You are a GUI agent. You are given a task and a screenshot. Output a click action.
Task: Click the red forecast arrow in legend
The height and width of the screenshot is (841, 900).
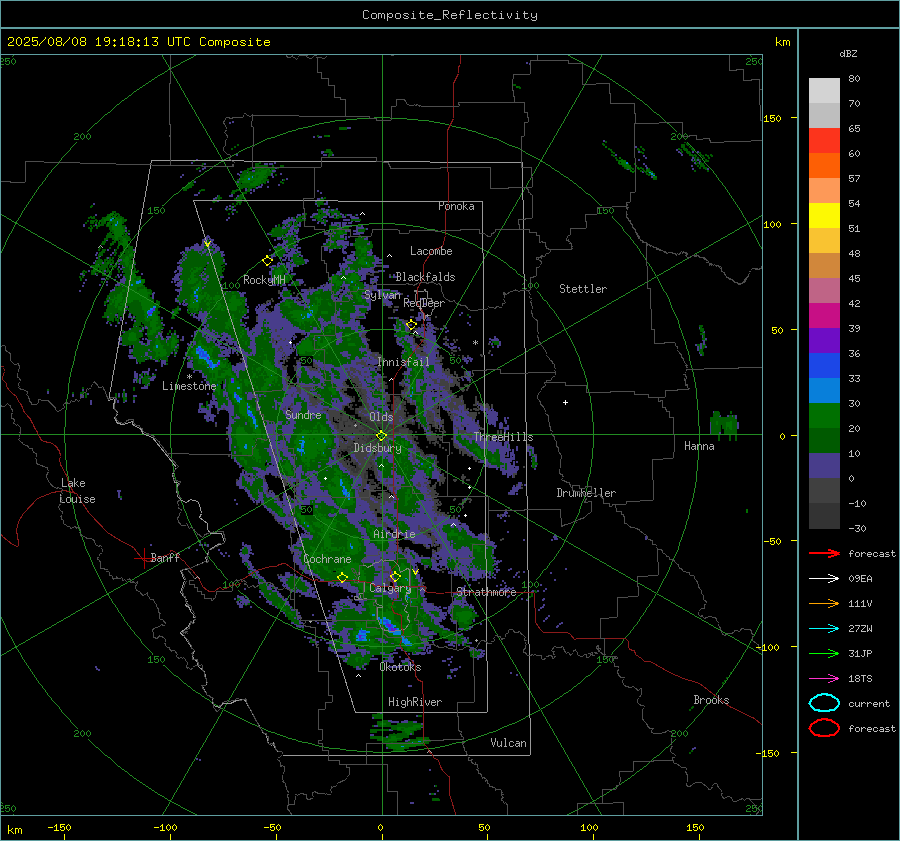coord(824,553)
